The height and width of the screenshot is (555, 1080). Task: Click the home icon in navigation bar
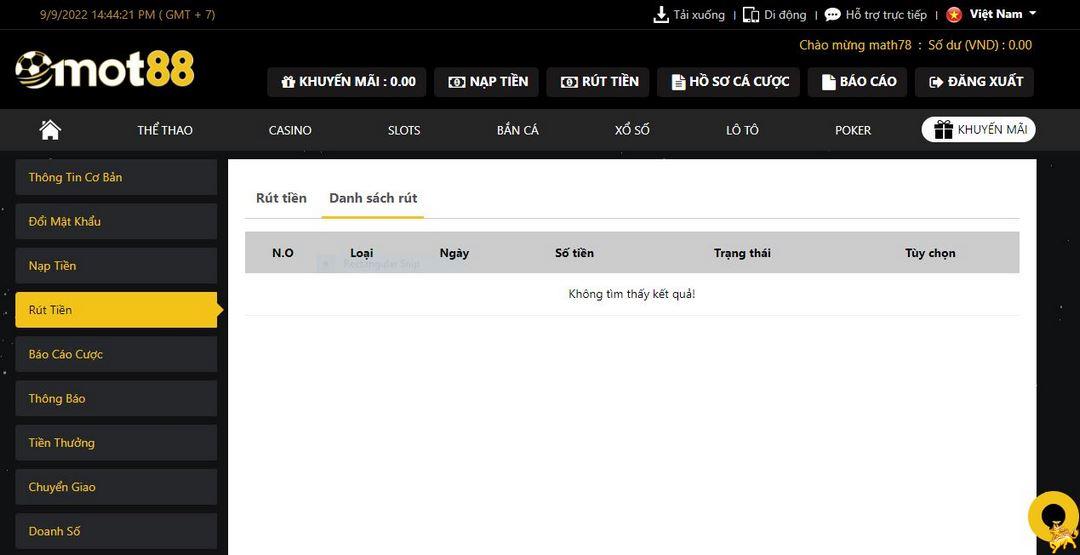click(x=50, y=130)
